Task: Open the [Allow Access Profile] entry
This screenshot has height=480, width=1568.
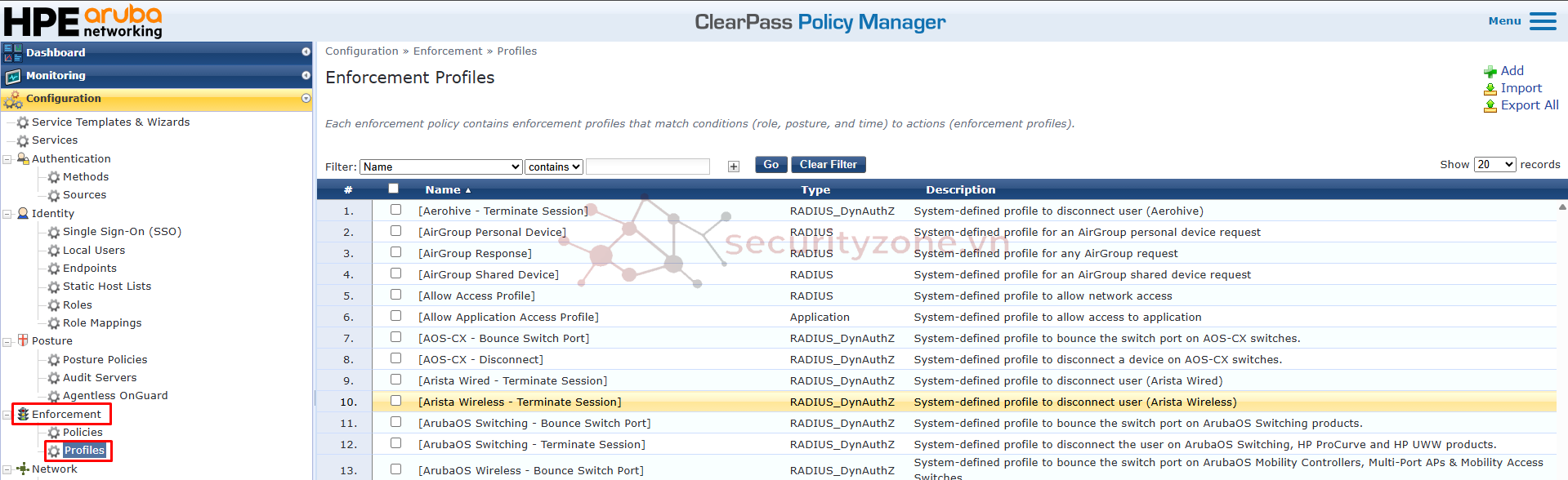Action: pyautogui.click(x=476, y=296)
